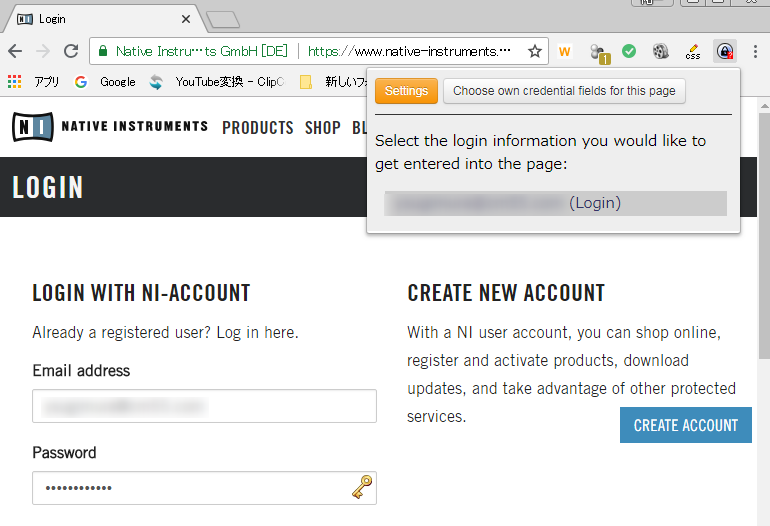Click the address bar URL
The width and height of the screenshot is (770, 526).
point(409,51)
